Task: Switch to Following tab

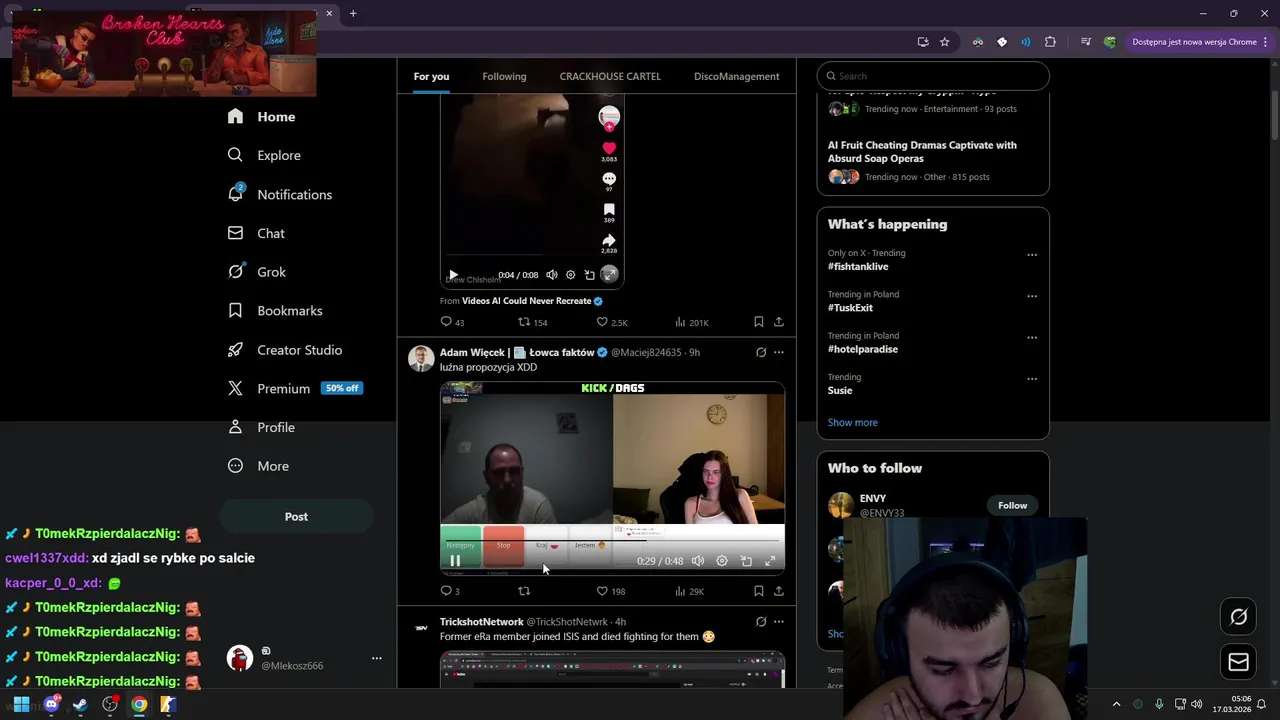Action: tap(504, 77)
